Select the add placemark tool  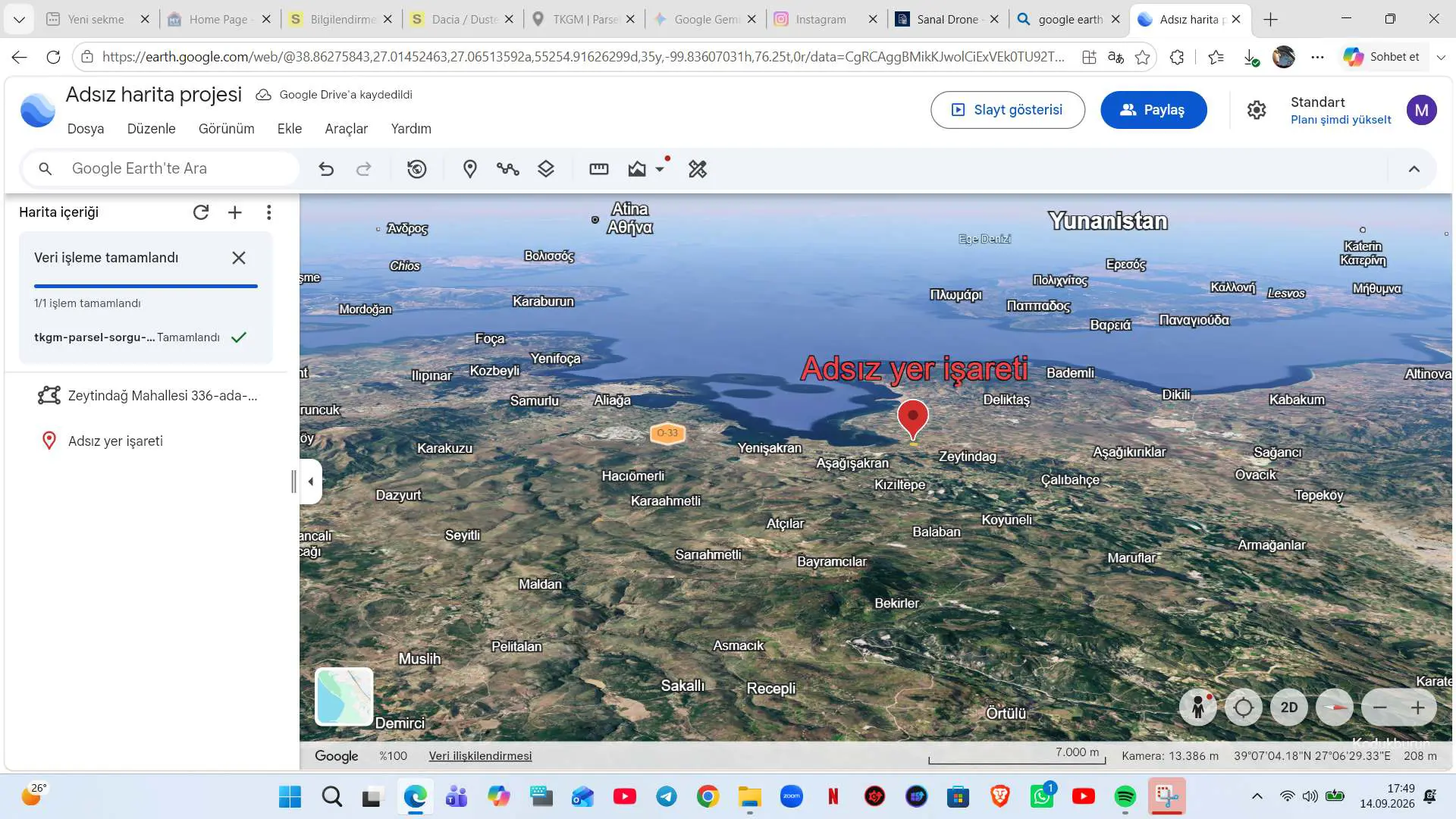click(470, 169)
